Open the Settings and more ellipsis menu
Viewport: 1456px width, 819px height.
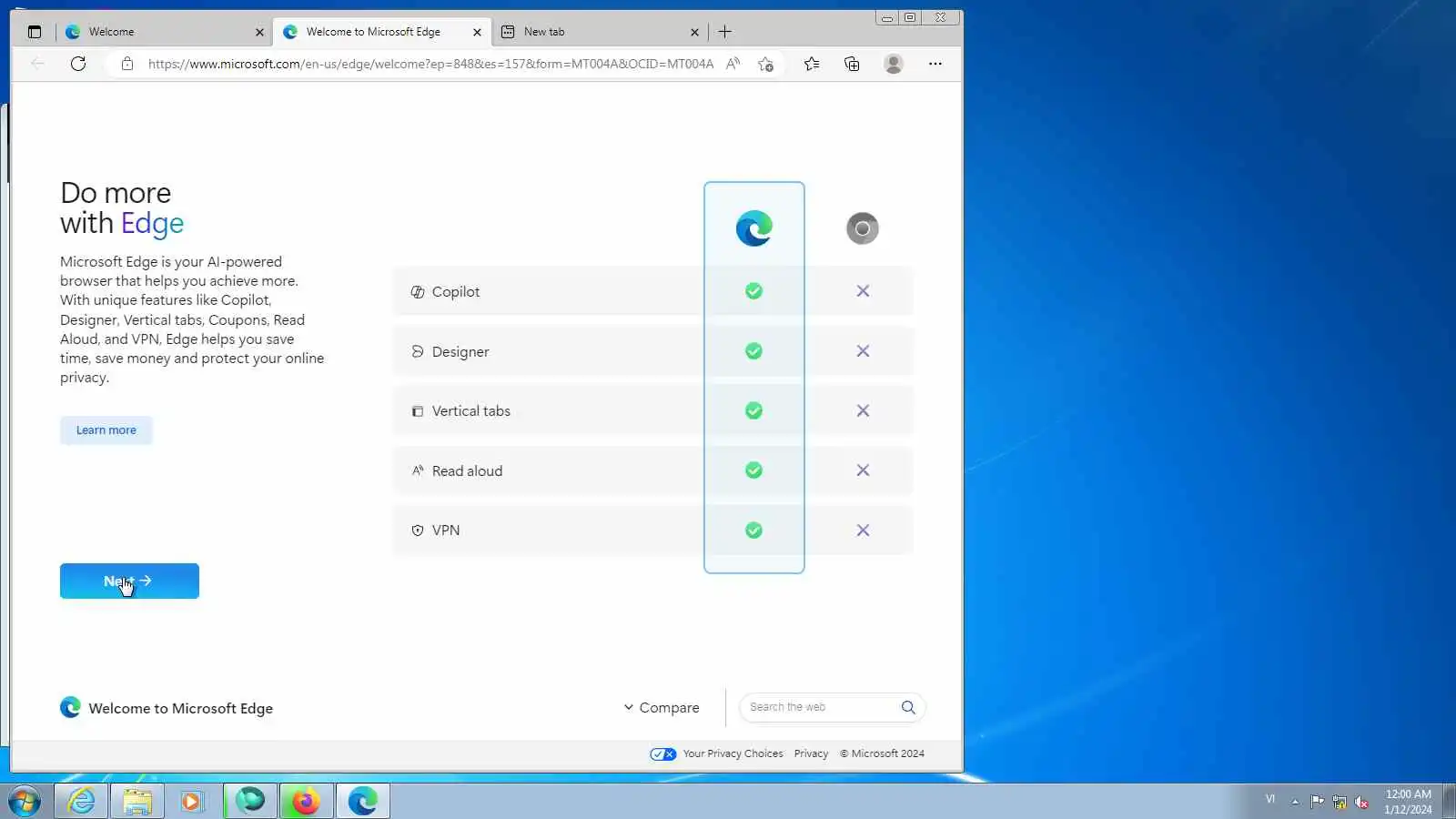coord(935,64)
